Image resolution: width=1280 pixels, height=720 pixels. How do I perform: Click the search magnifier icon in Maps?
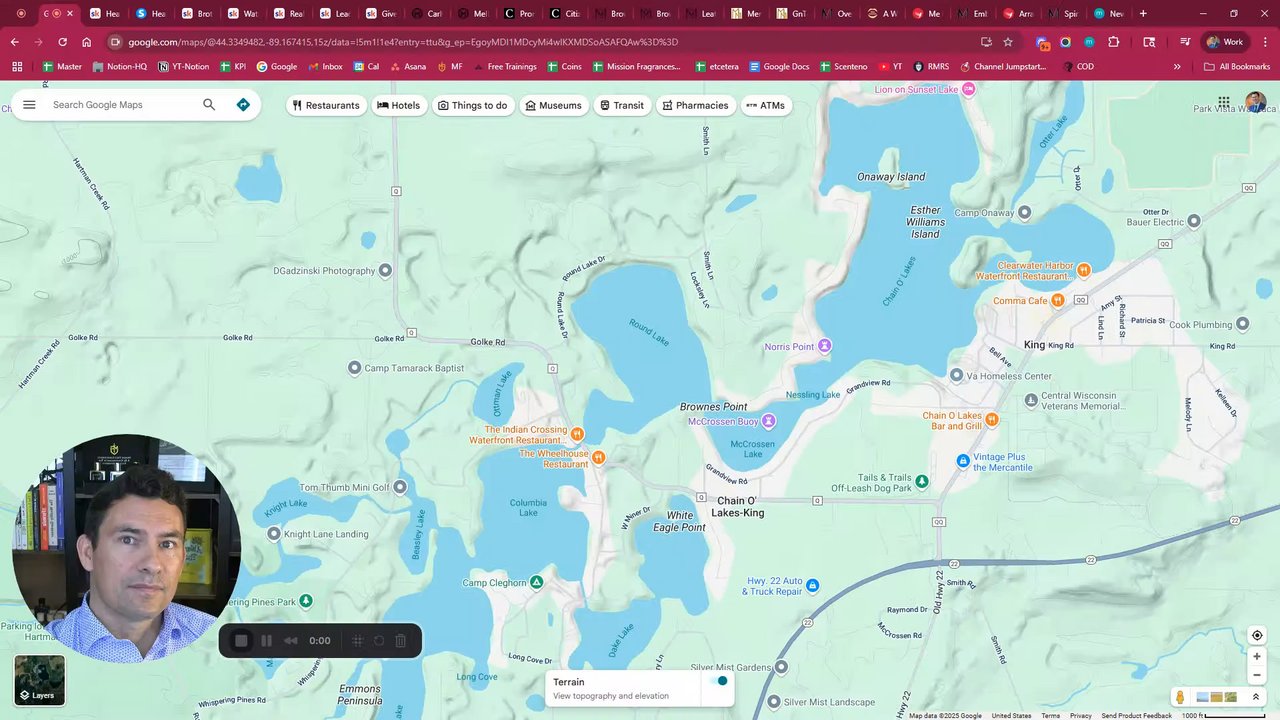209,105
